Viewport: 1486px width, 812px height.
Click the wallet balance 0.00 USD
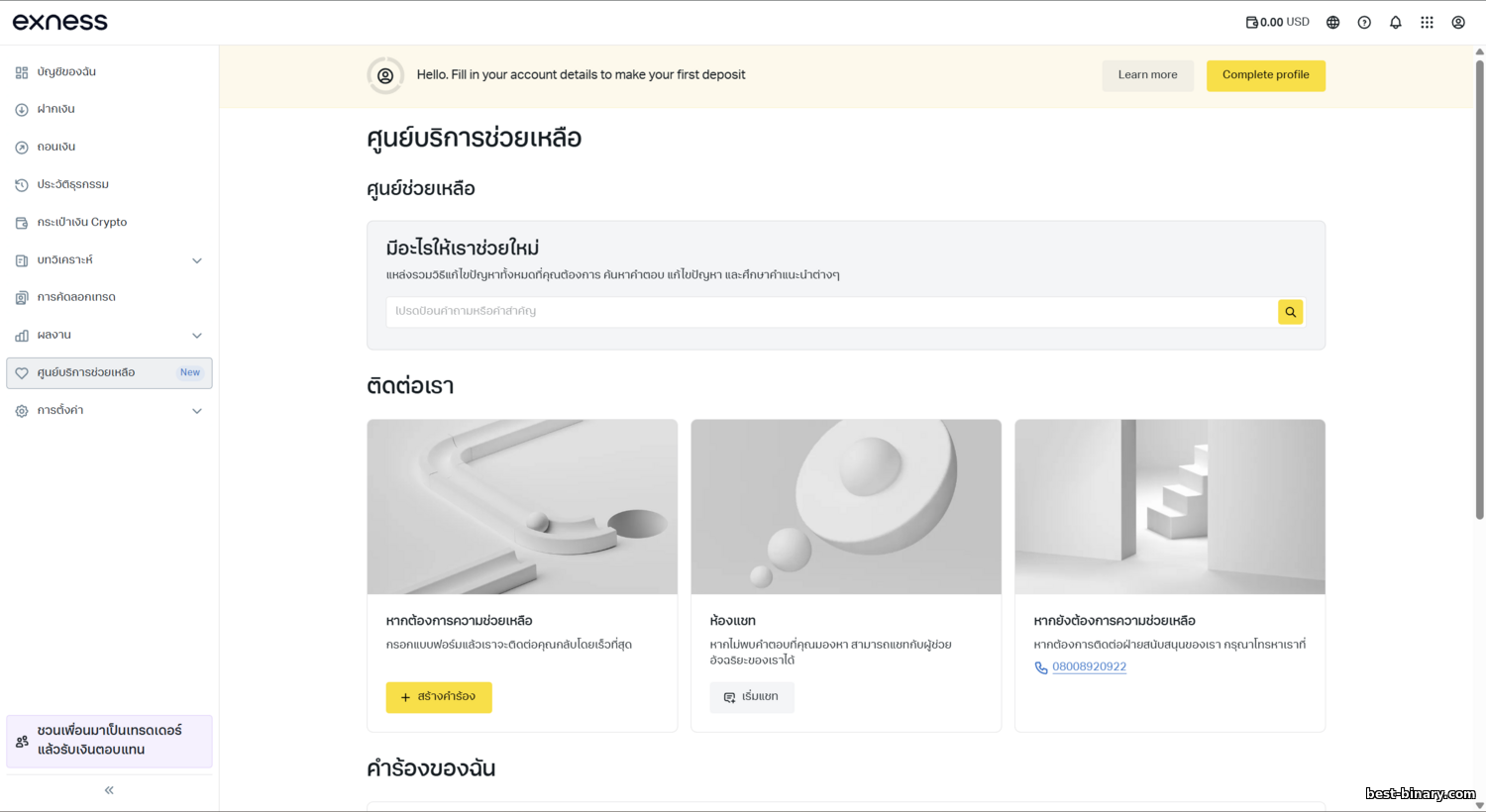[1277, 22]
